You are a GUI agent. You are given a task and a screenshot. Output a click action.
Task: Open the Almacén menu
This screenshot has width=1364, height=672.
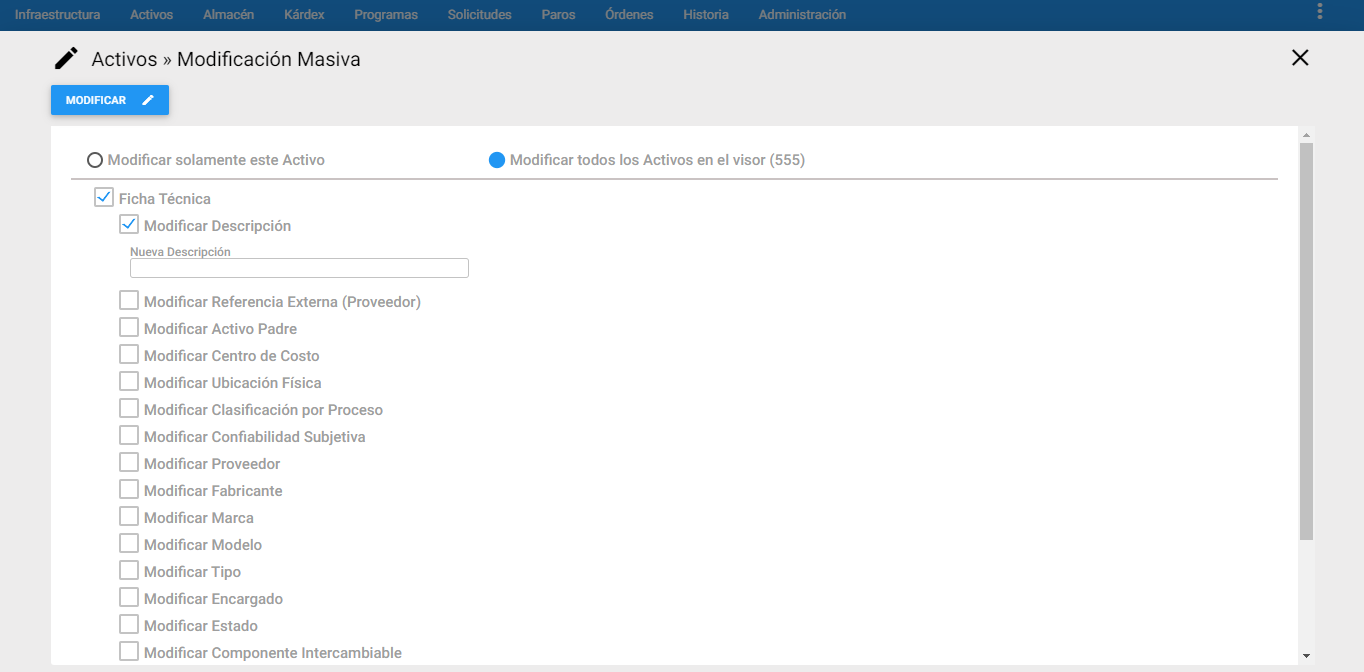tap(228, 15)
